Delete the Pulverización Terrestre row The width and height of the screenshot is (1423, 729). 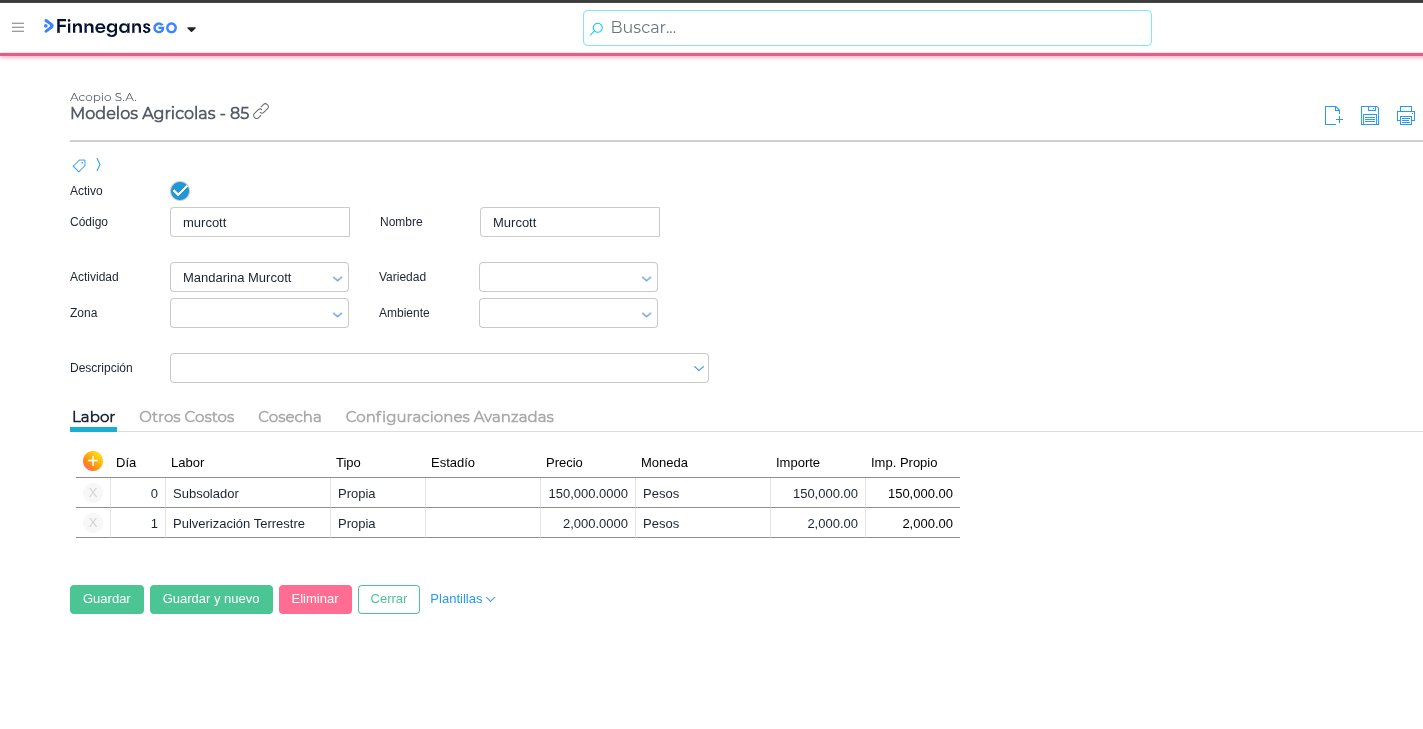pyautogui.click(x=93, y=523)
